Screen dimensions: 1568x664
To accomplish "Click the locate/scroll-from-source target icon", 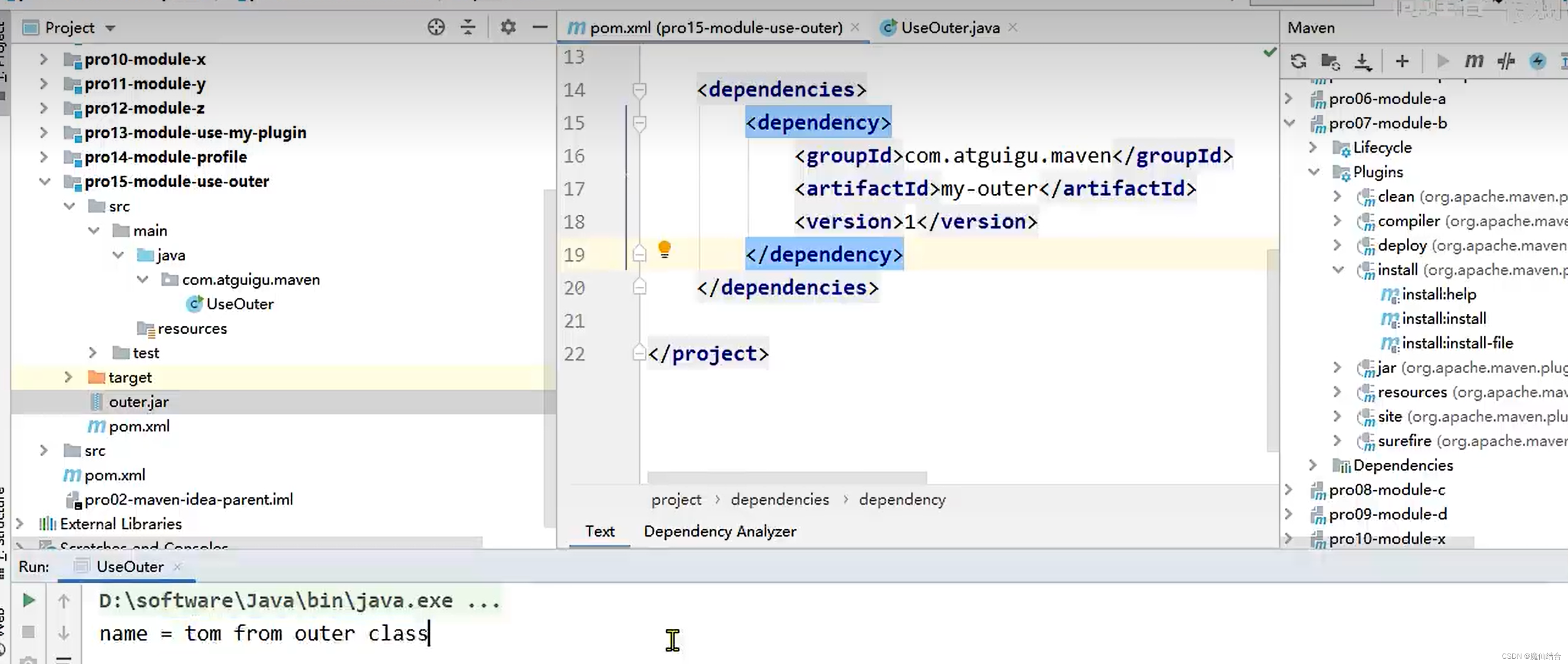I will 436,27.
